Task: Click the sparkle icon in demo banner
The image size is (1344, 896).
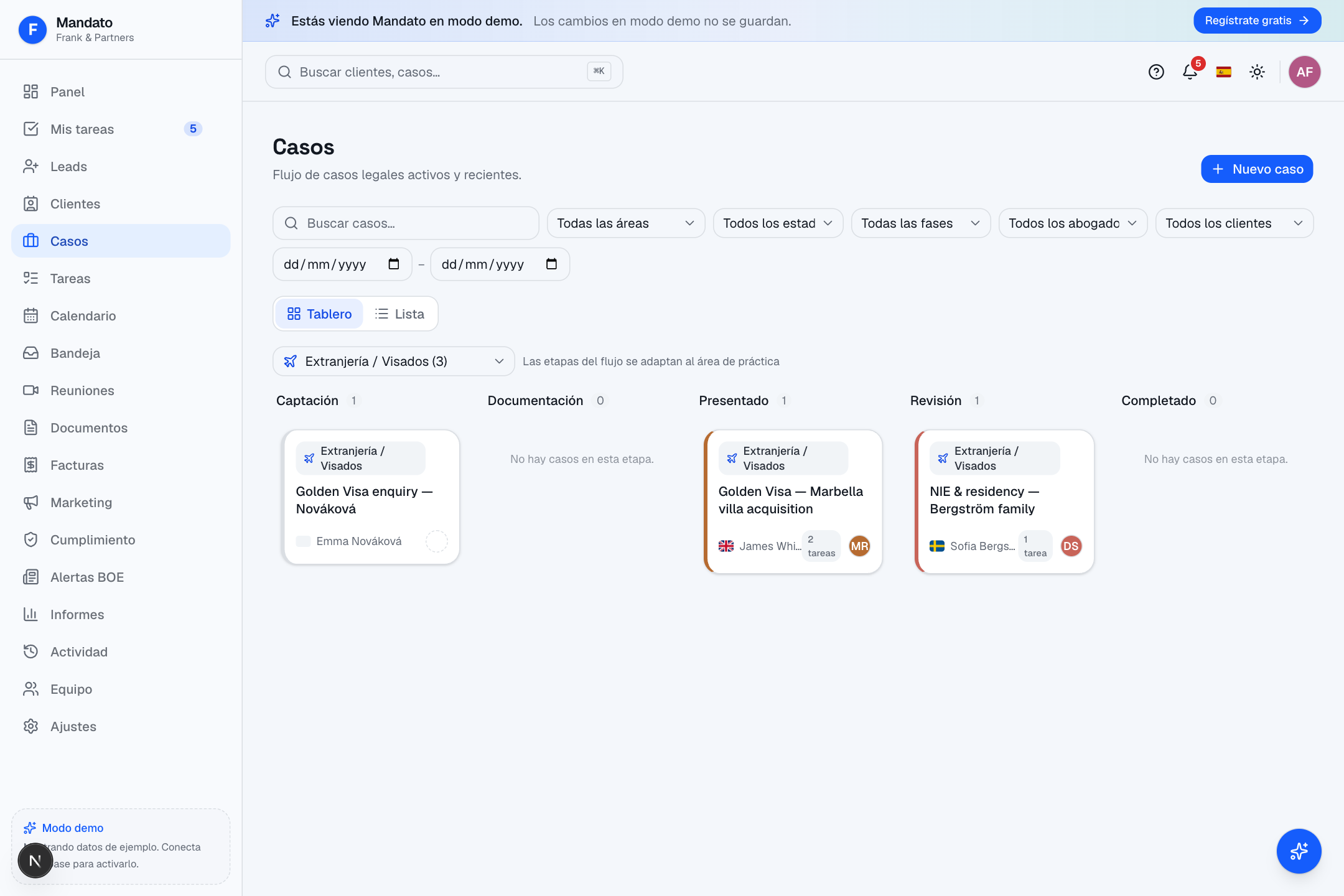Action: coord(273,21)
